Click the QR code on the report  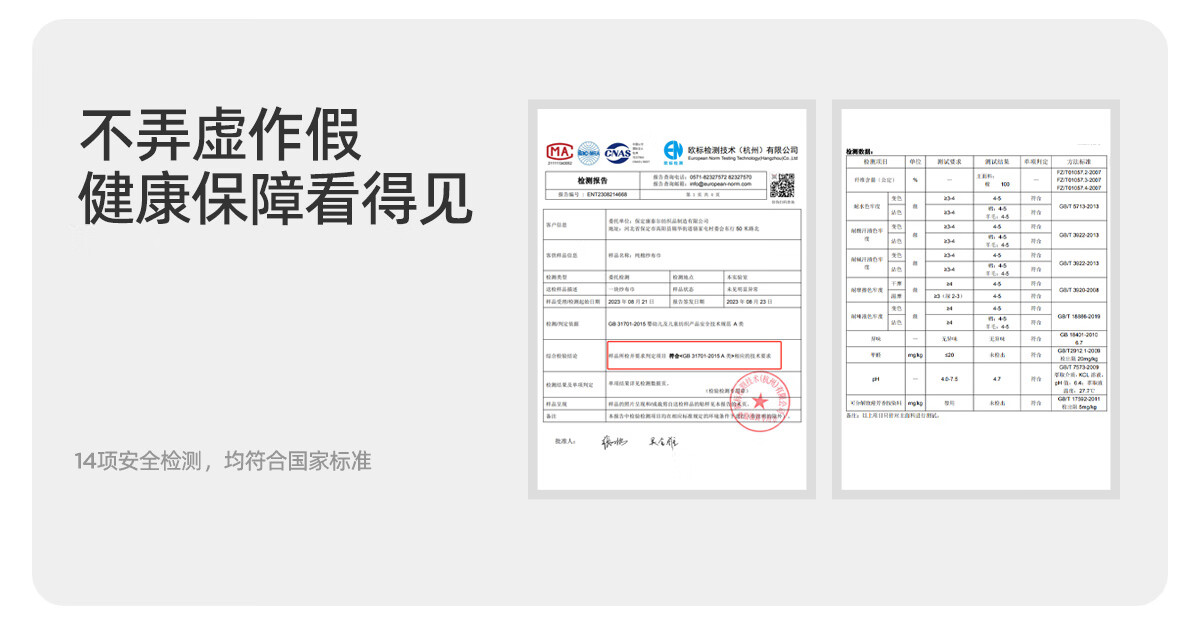(783, 185)
